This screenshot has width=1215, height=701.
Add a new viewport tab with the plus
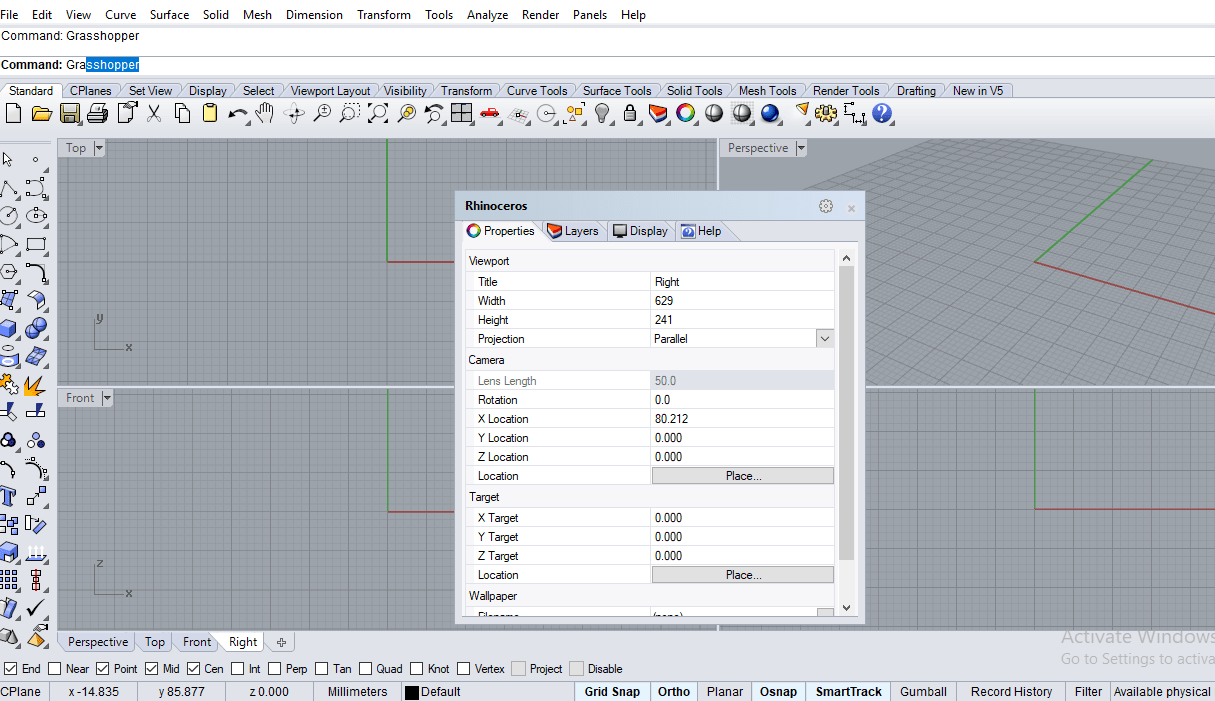282,642
